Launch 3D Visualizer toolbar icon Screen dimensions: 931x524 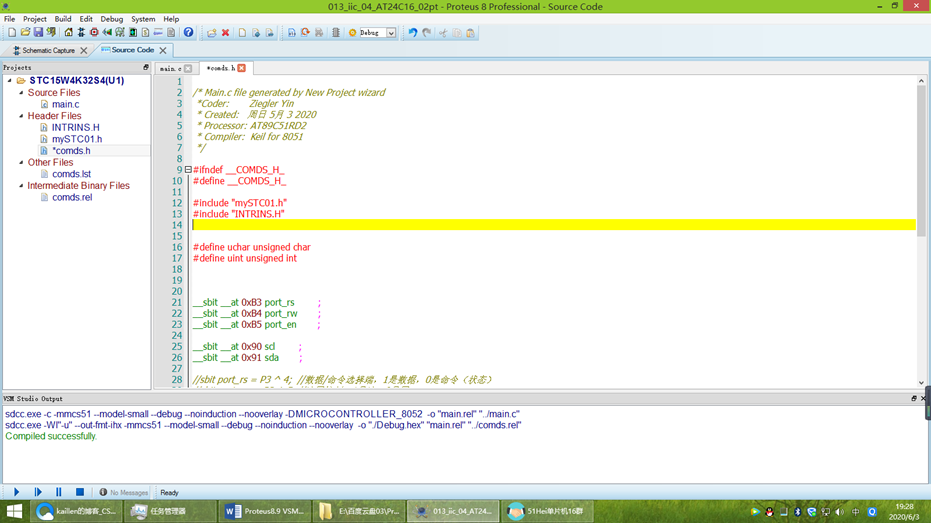tap(107, 33)
